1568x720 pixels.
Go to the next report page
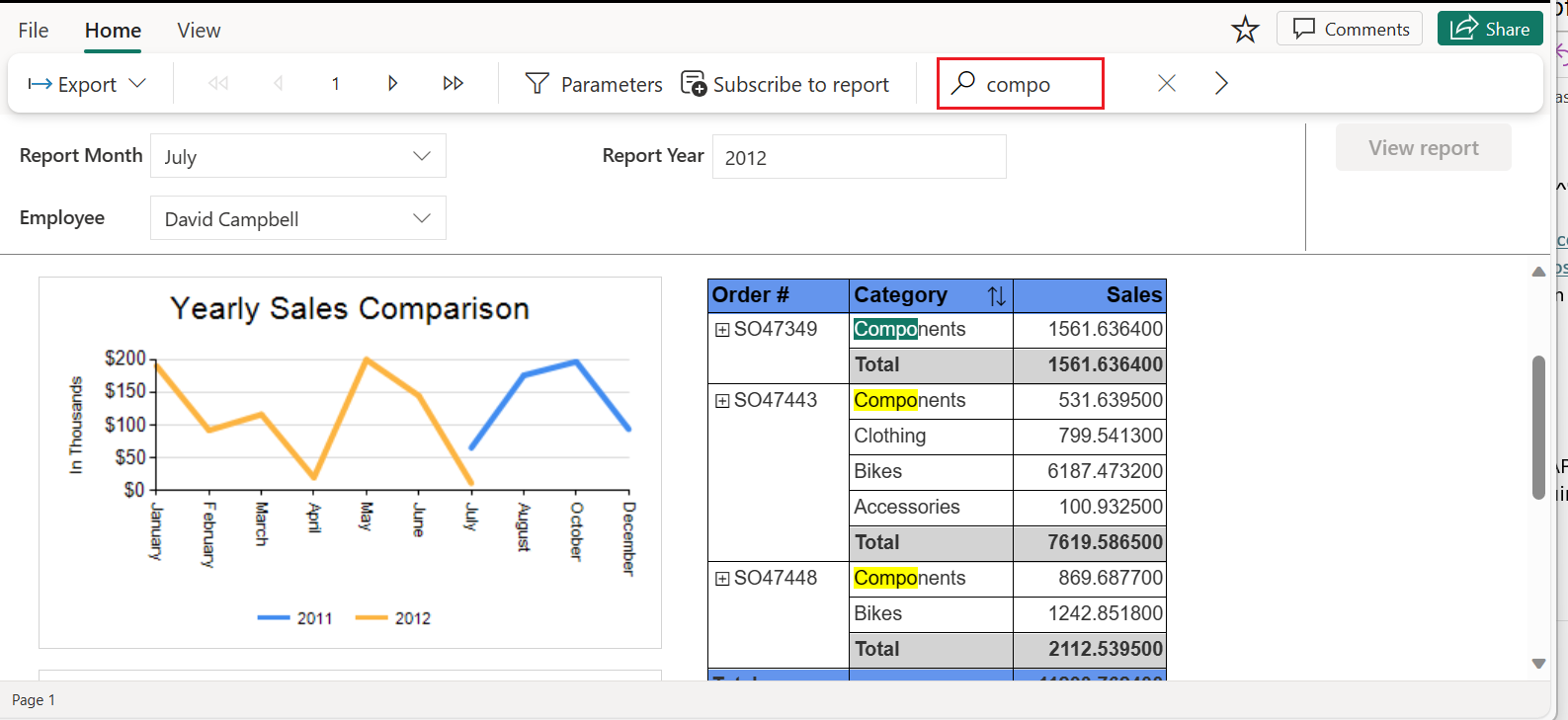coord(392,84)
